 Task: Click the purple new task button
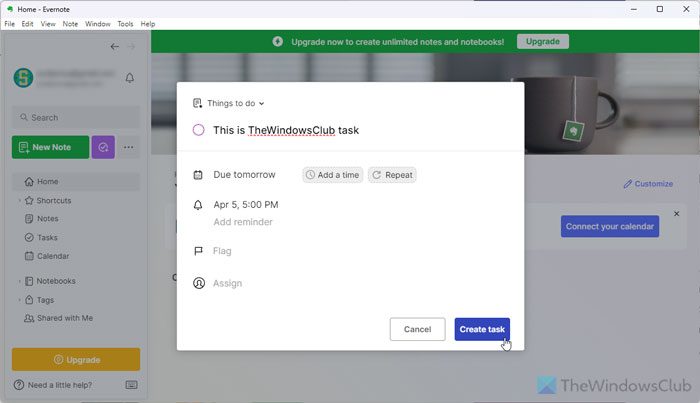103,147
